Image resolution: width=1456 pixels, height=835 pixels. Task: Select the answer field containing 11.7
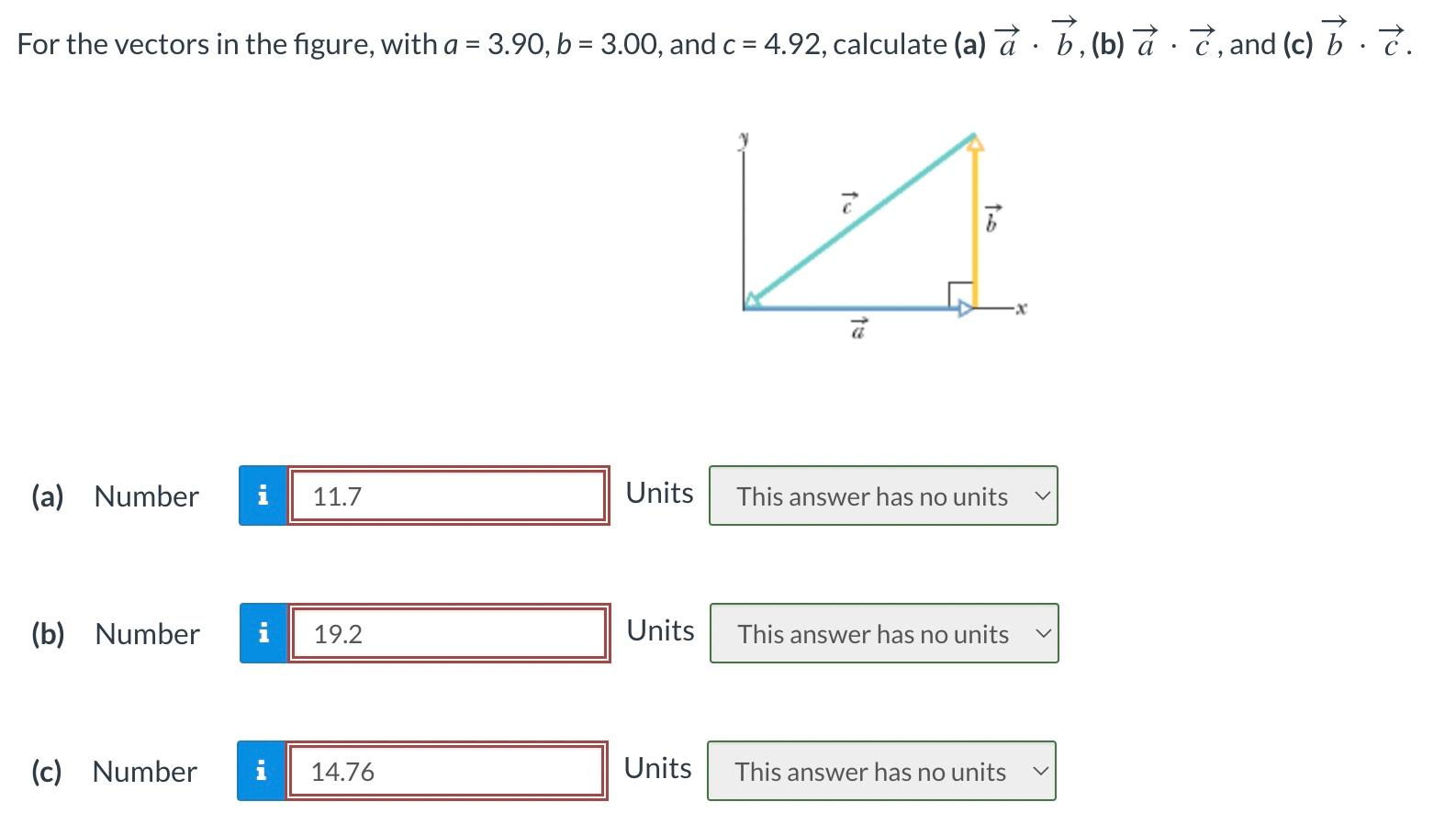pos(448,496)
